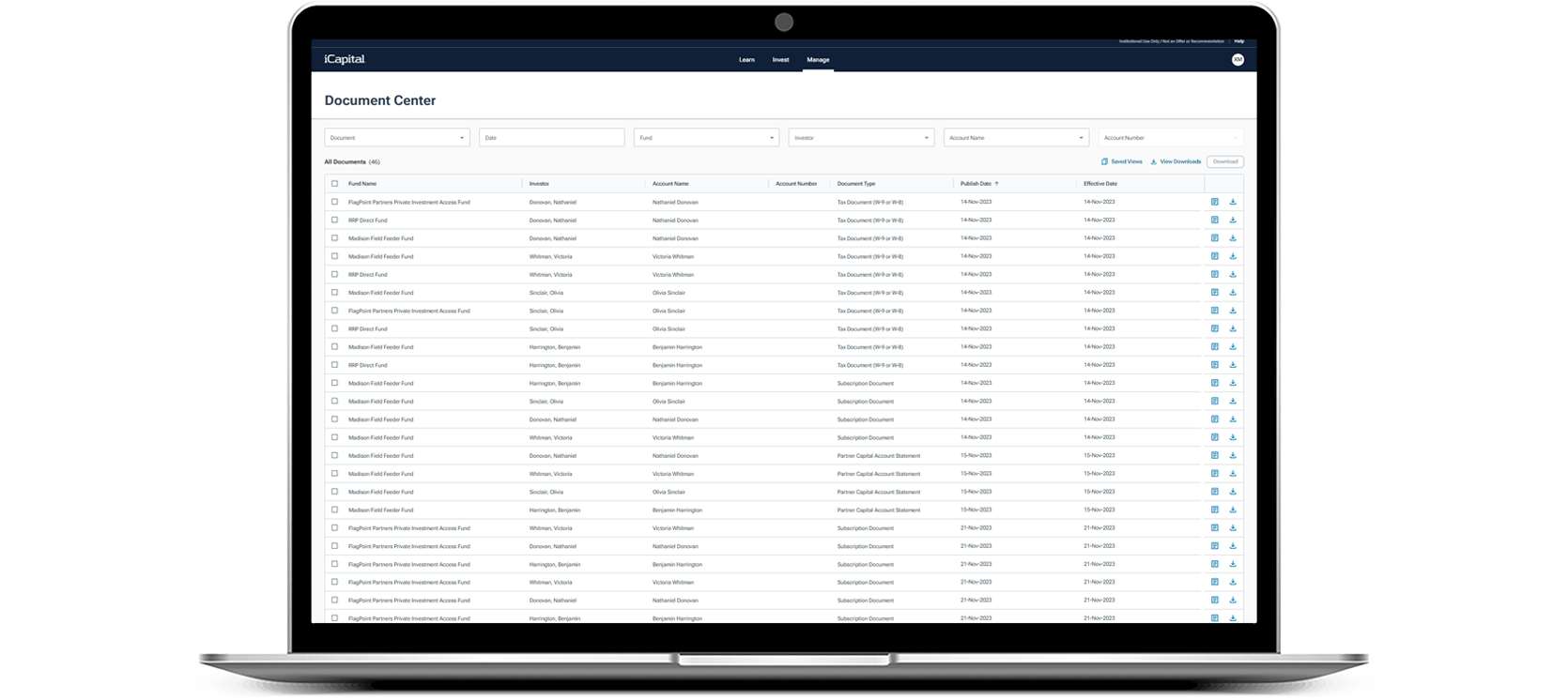The height and width of the screenshot is (700, 1568).
Task: Toggle the select-all checkbox in the table header
Action: click(334, 184)
